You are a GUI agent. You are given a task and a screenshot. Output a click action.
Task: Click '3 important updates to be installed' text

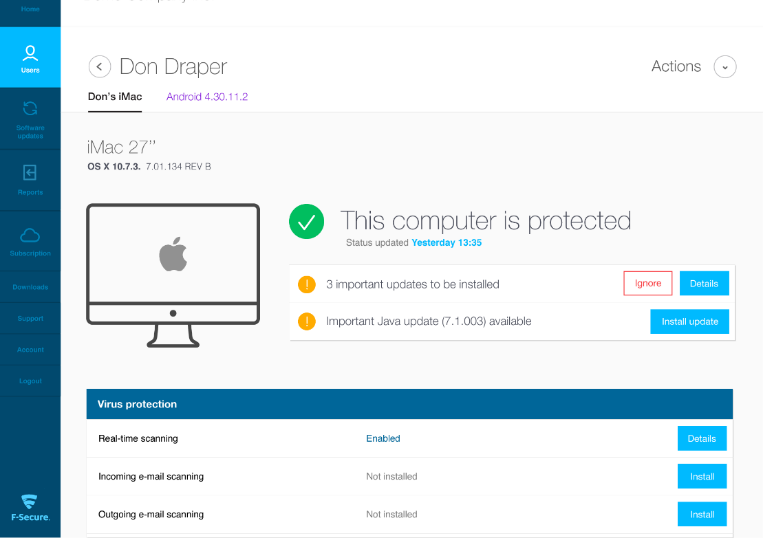click(413, 284)
